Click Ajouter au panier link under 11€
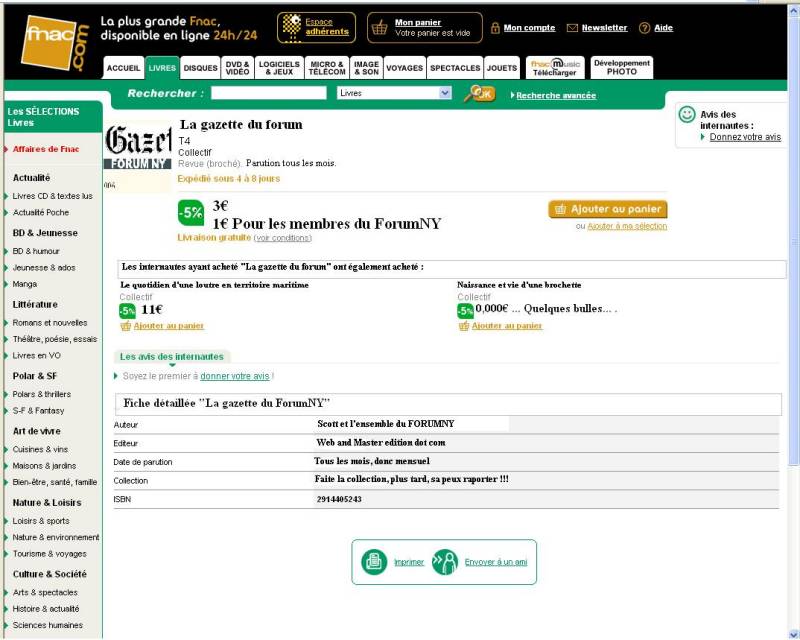The width and height of the screenshot is (800, 640). 168,326
